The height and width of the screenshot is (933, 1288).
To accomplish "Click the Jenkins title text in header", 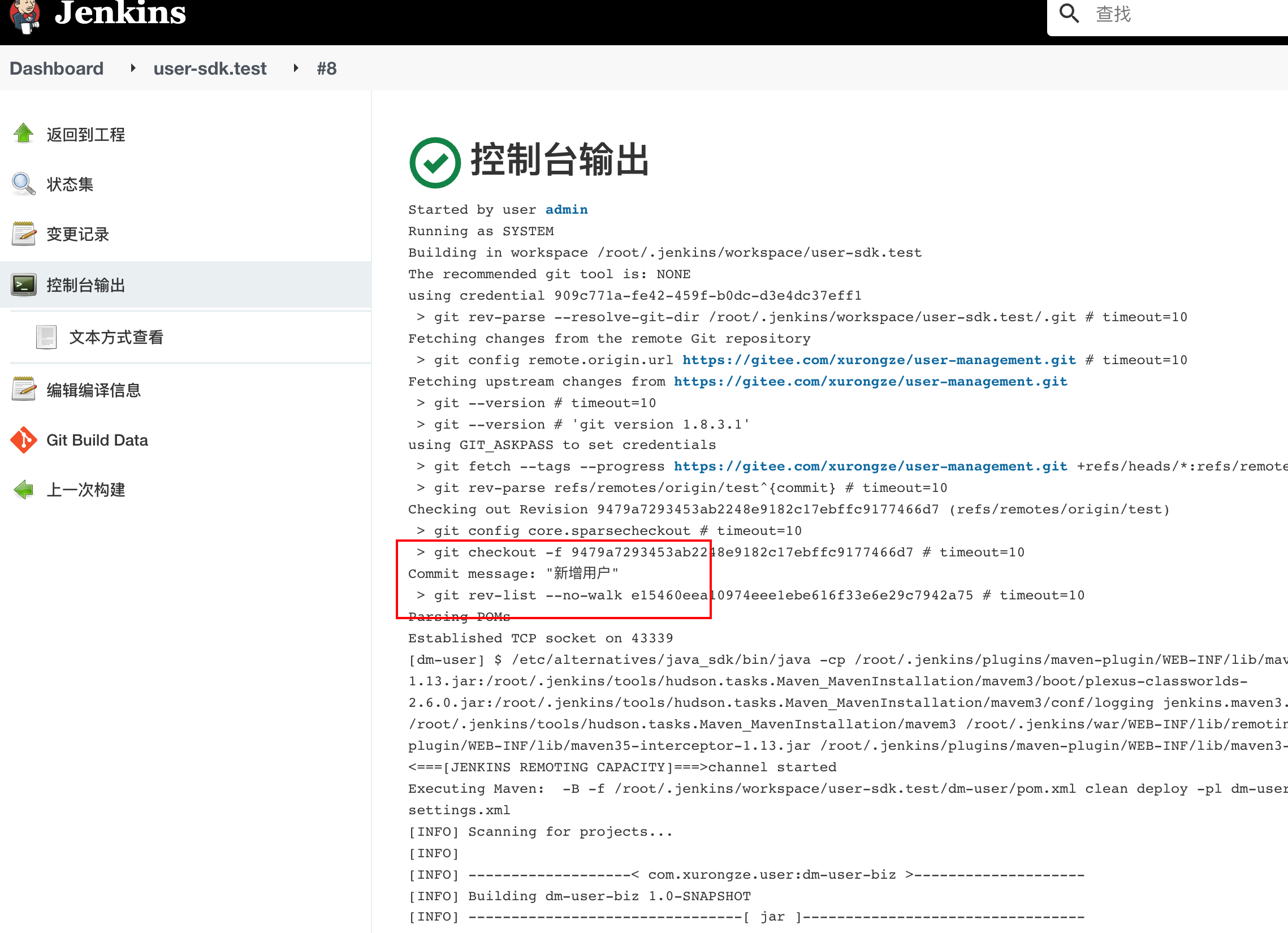I will tap(120, 13).
